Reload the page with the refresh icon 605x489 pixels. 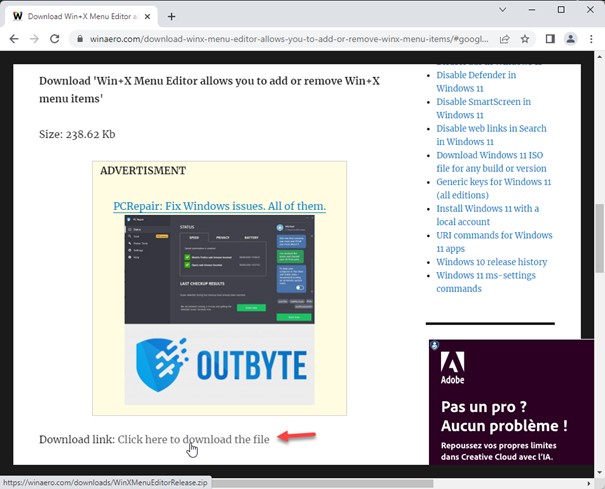click(x=55, y=39)
